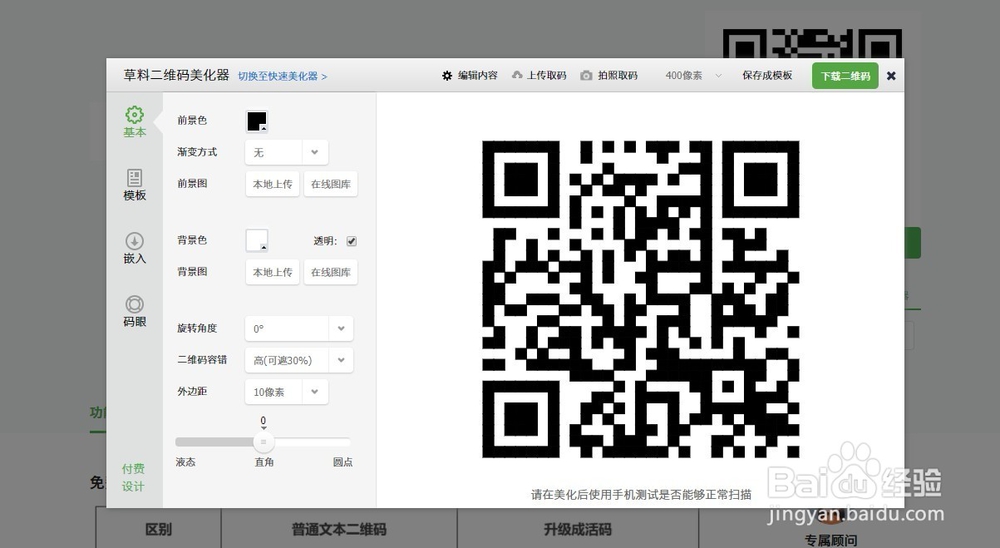
Task: Click 区别 cell in background table
Action: tap(158, 529)
